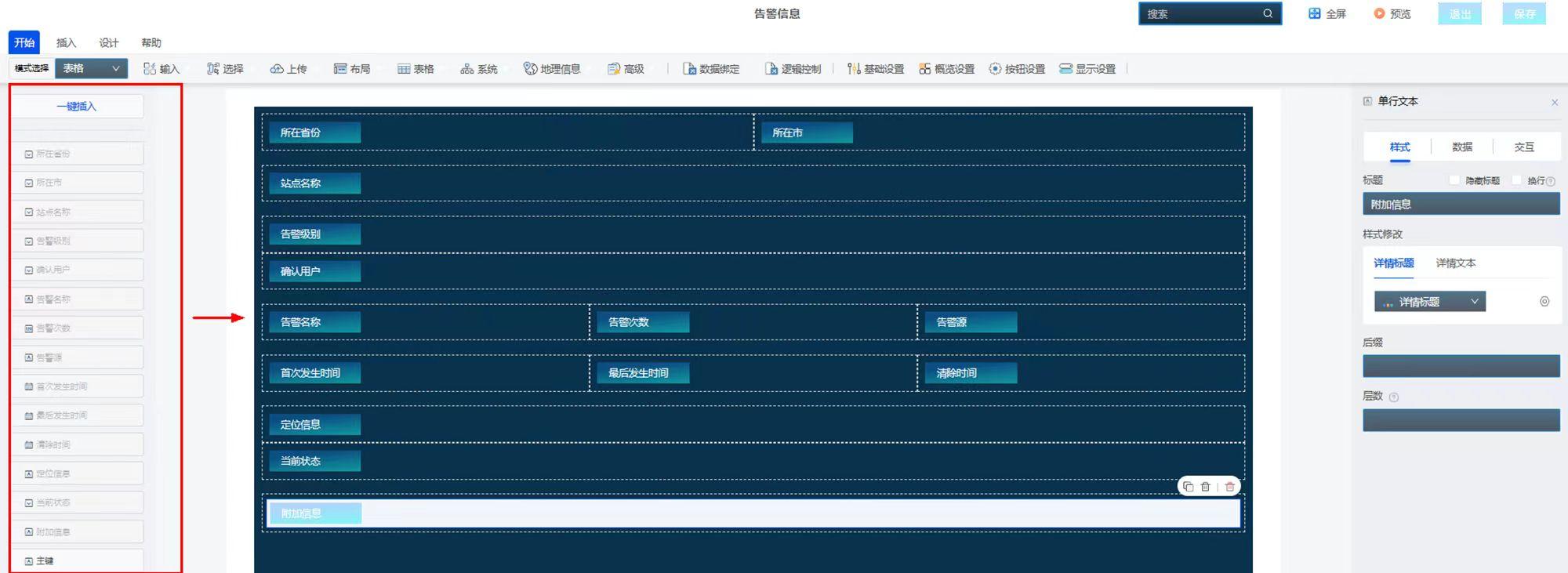Open the 模式选择 表格 dropdown

click(91, 68)
